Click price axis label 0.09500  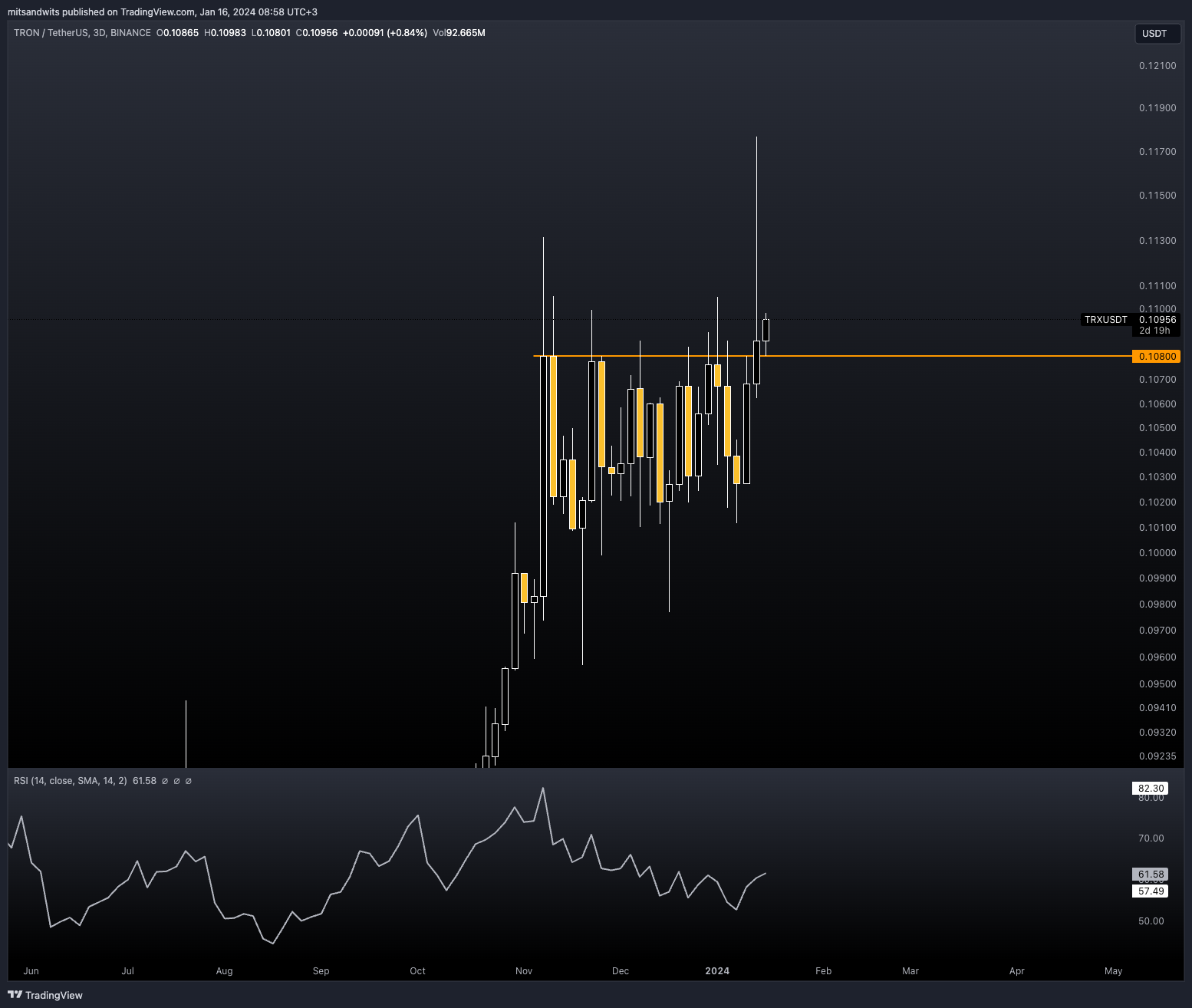pyautogui.click(x=1157, y=684)
